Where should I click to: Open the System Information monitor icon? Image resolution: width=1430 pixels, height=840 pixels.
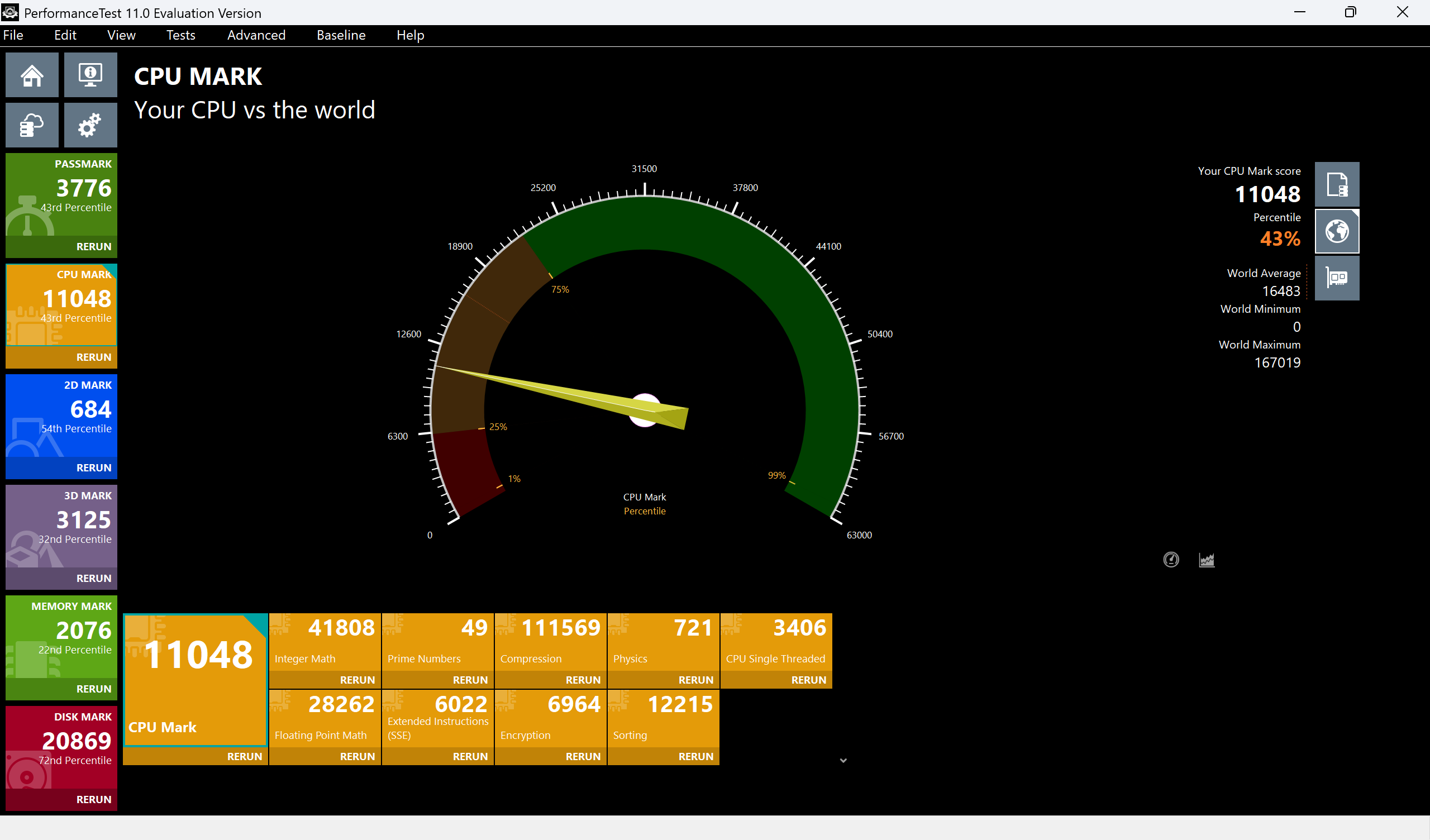[x=90, y=75]
